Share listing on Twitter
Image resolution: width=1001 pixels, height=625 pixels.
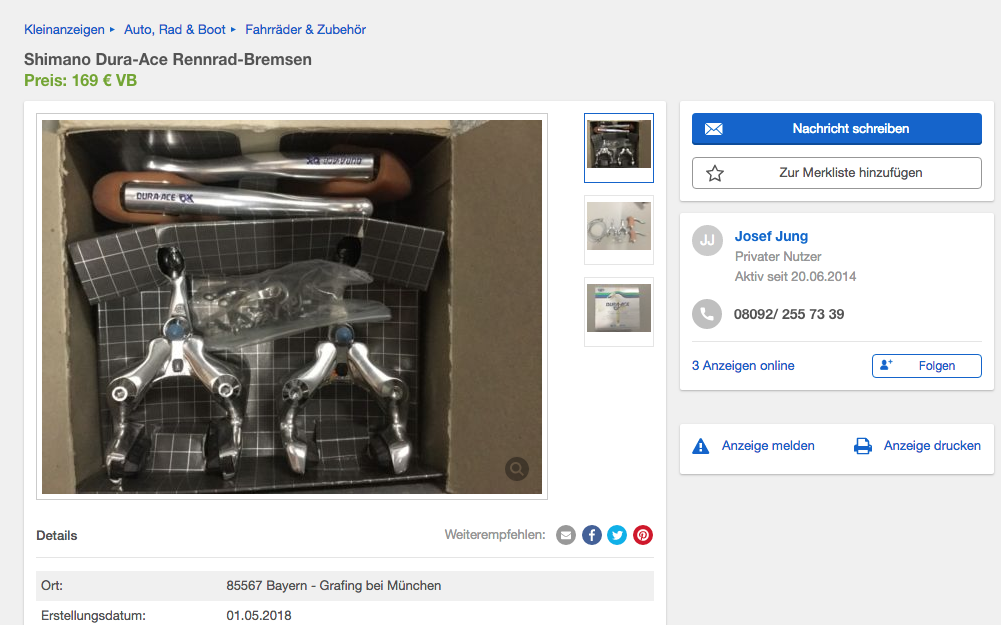click(617, 535)
